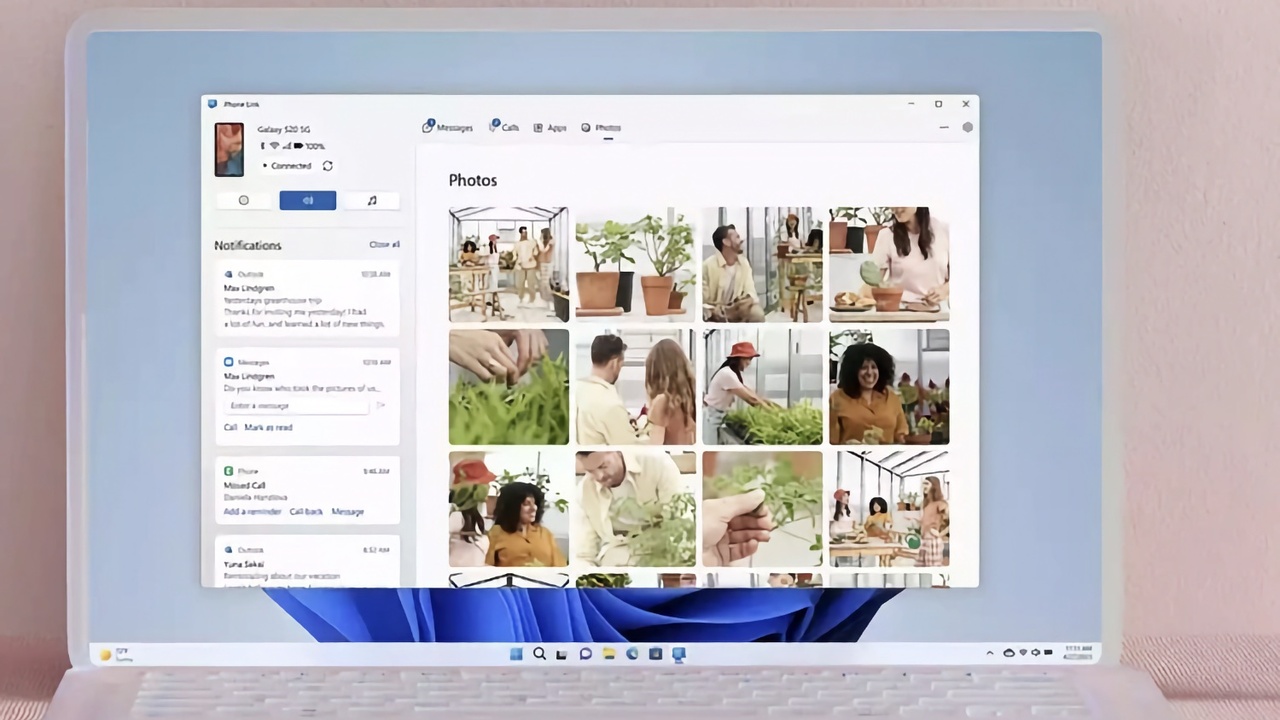Click the Windows Start button on the taskbar
This screenshot has width=1280, height=720.
click(x=516, y=654)
